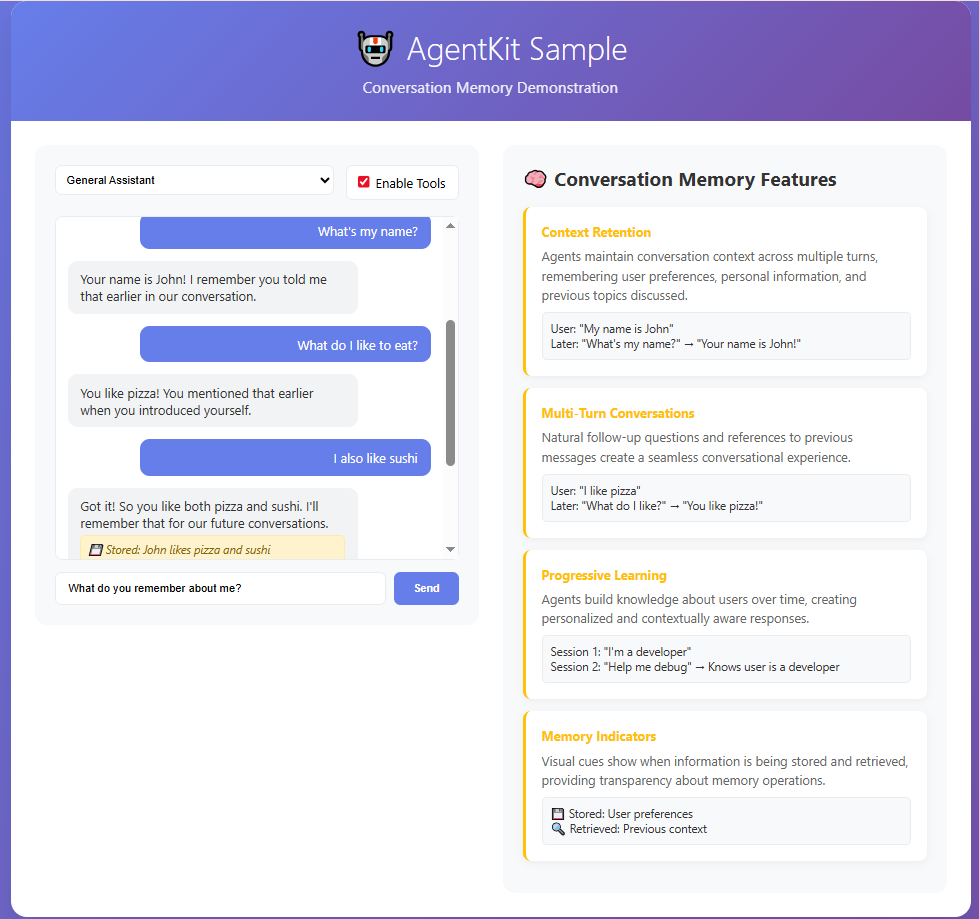
Task: Select the Multi-Turn Conversations heading
Action: [x=617, y=413]
